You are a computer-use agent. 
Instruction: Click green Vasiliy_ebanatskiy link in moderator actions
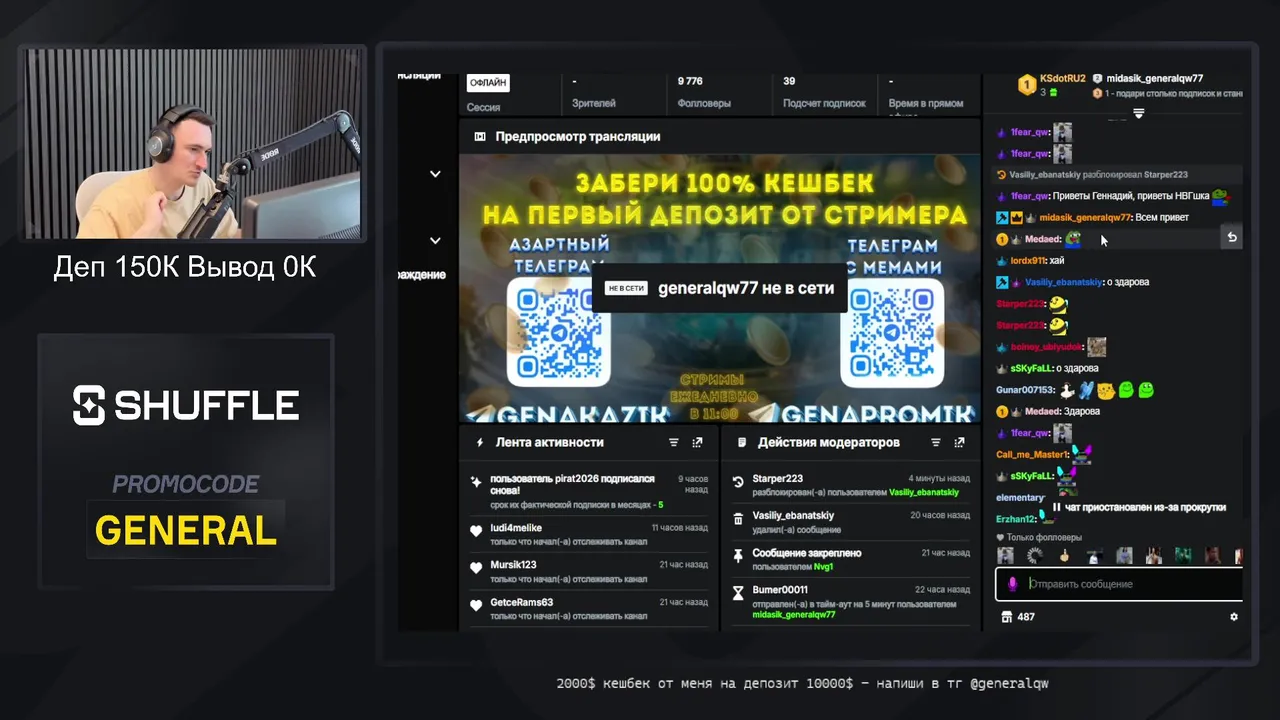[924, 493]
